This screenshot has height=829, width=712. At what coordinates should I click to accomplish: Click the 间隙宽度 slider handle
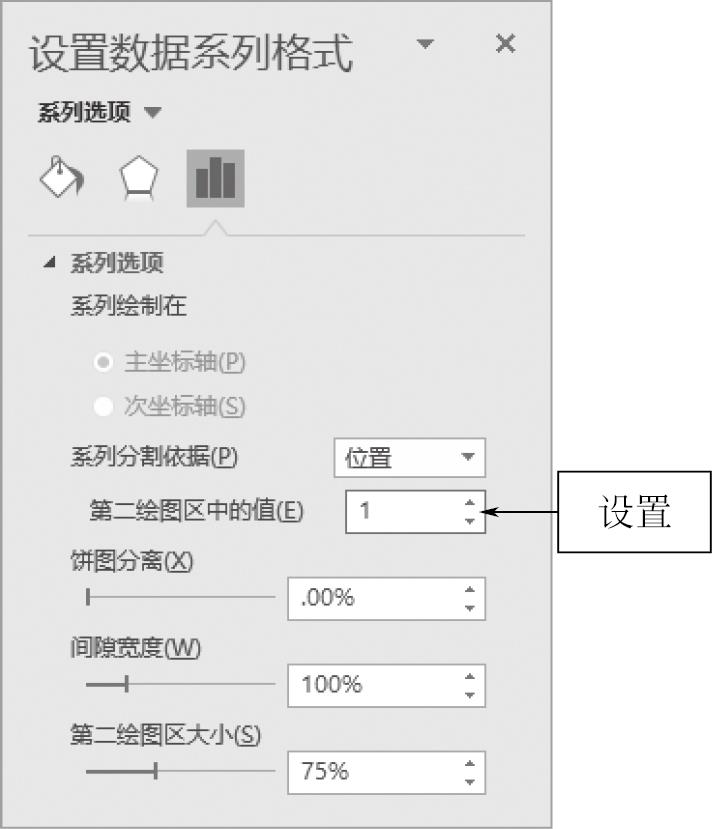pyautogui.click(x=126, y=685)
